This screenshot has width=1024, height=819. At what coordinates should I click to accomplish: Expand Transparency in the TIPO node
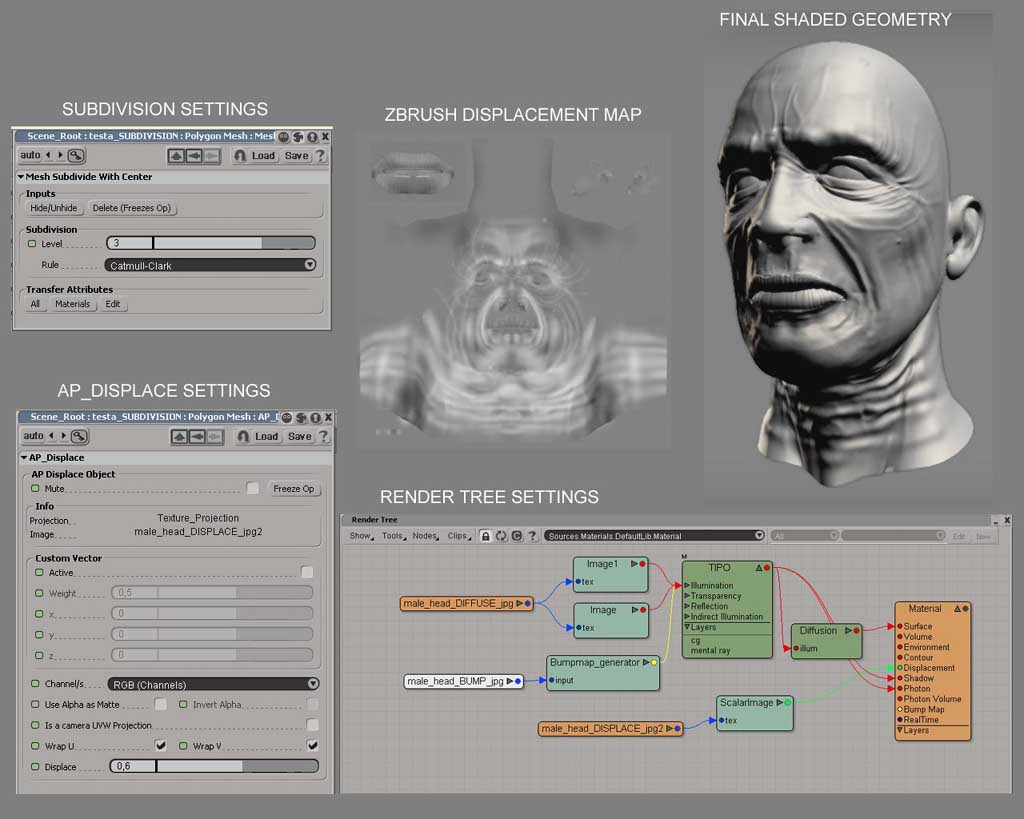point(687,596)
